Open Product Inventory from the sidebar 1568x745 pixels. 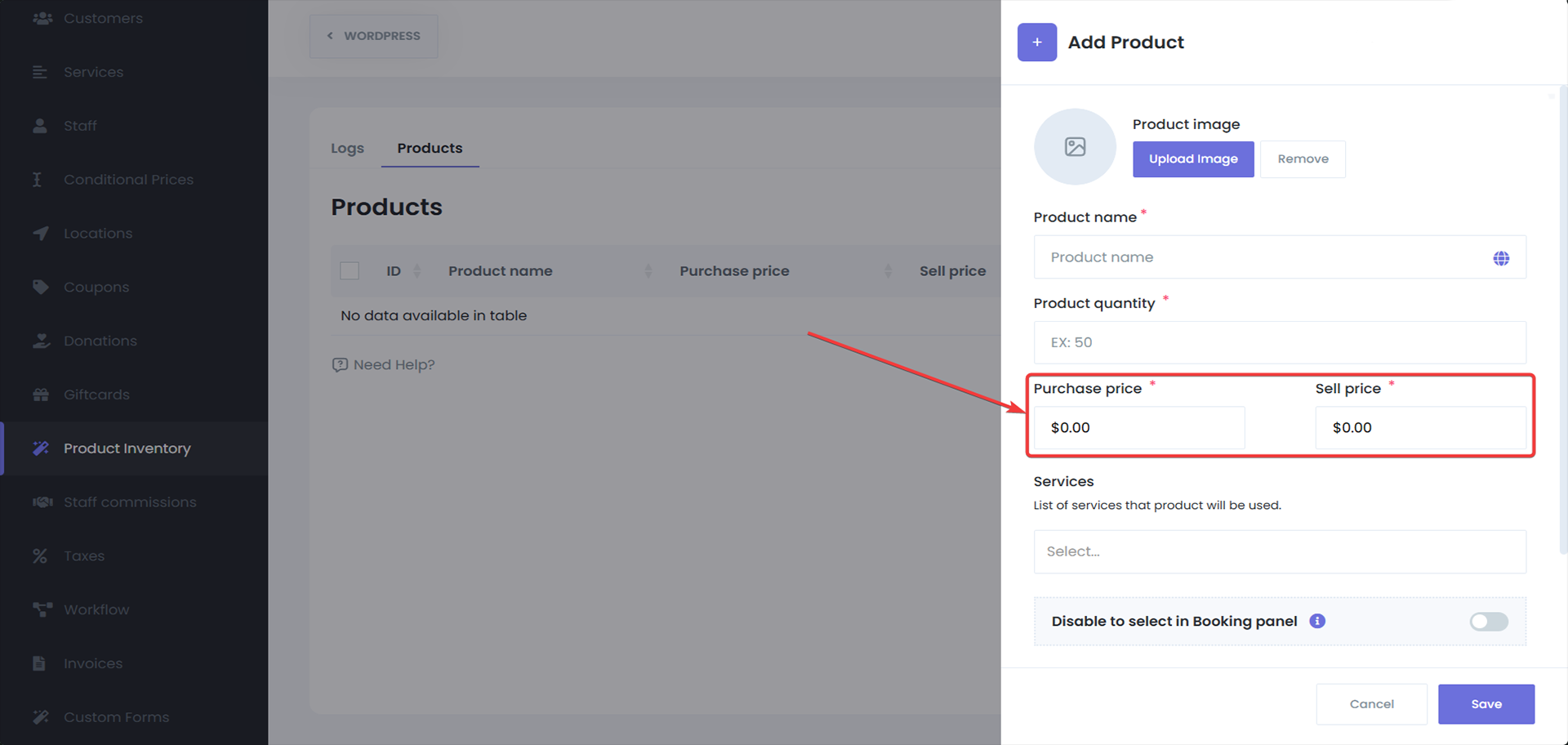pos(127,448)
